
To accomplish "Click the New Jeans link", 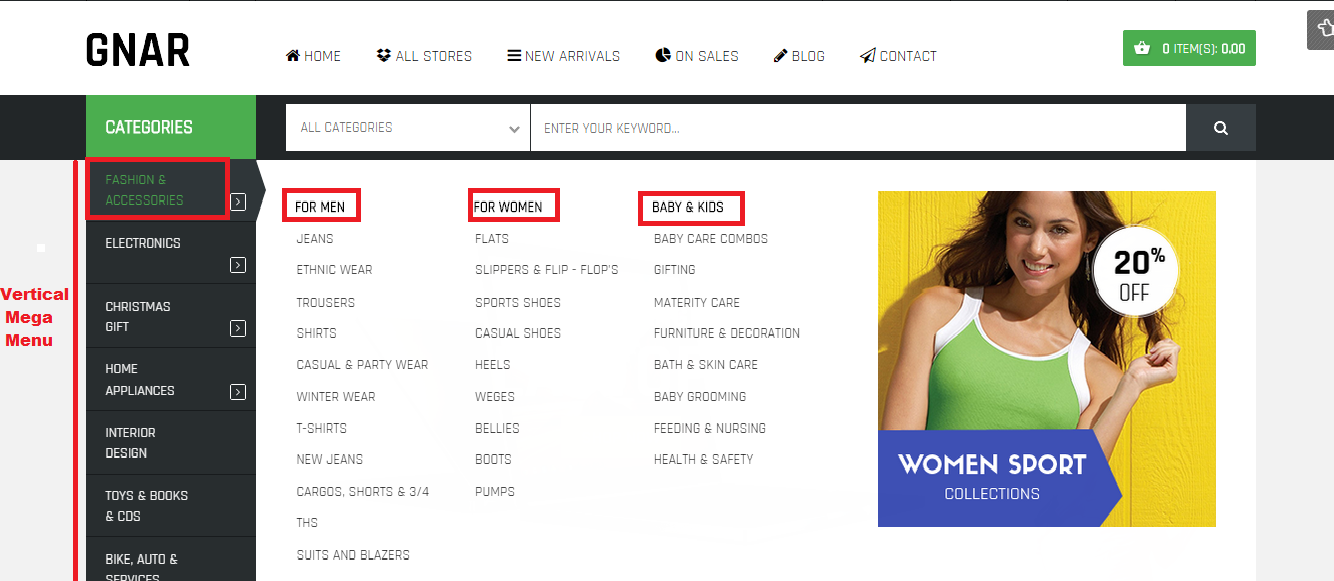I will pos(330,460).
